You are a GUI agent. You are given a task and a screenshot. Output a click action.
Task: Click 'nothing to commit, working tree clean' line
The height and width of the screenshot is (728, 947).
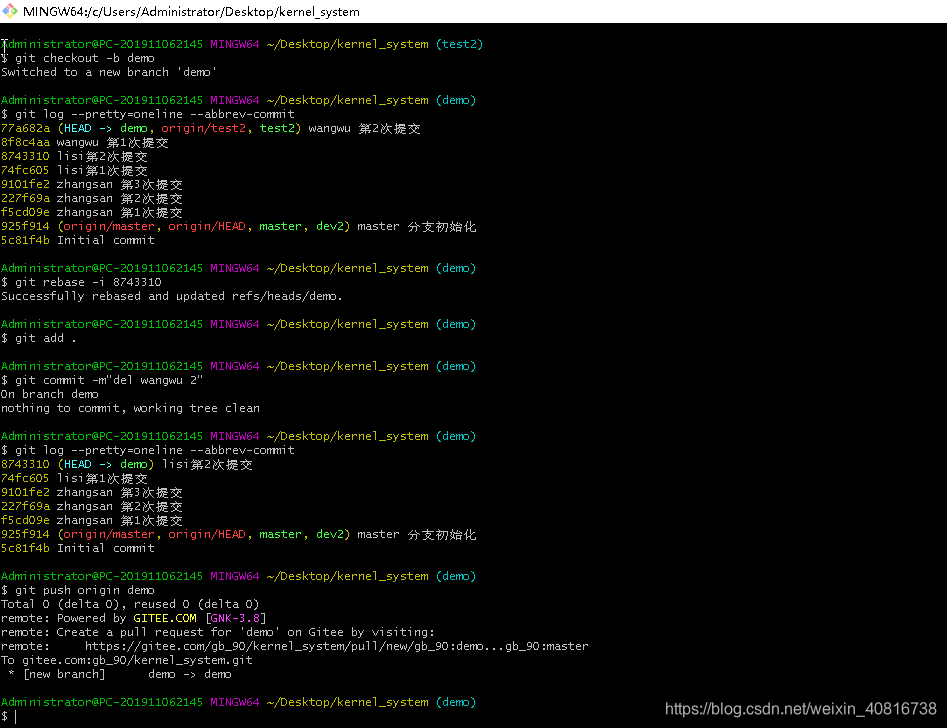(130, 408)
